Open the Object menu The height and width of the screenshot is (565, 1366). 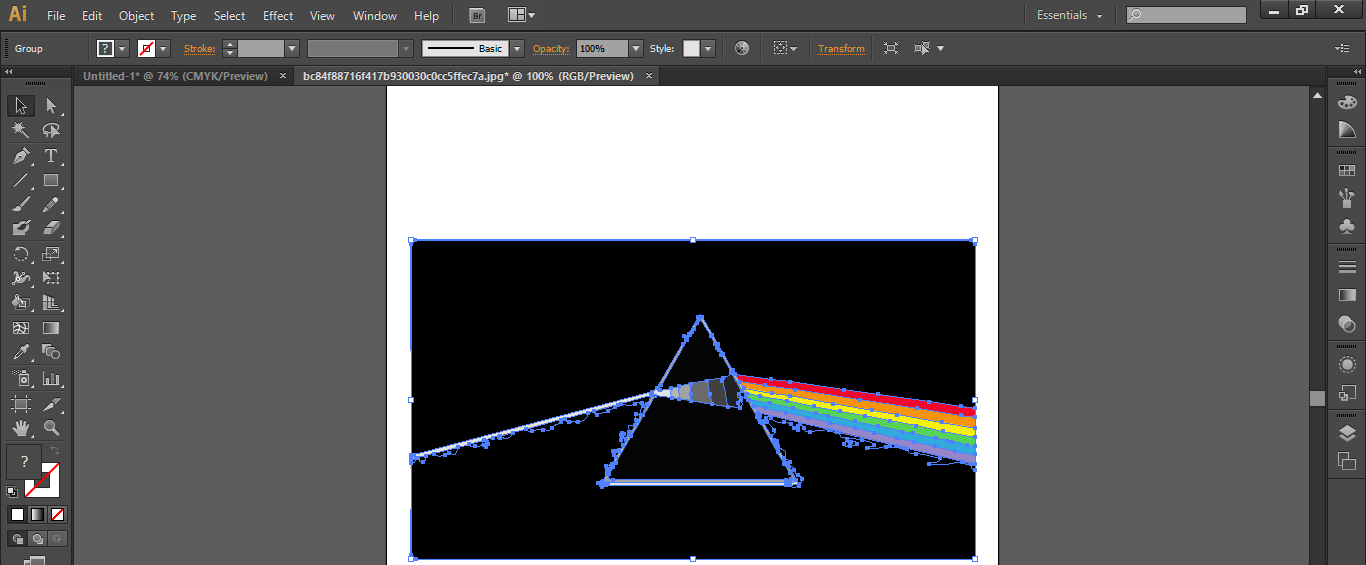click(136, 16)
